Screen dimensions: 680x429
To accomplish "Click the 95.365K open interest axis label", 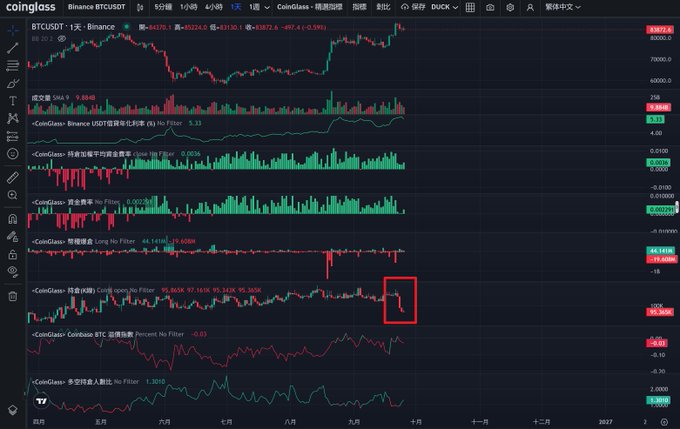I will coord(660,312).
